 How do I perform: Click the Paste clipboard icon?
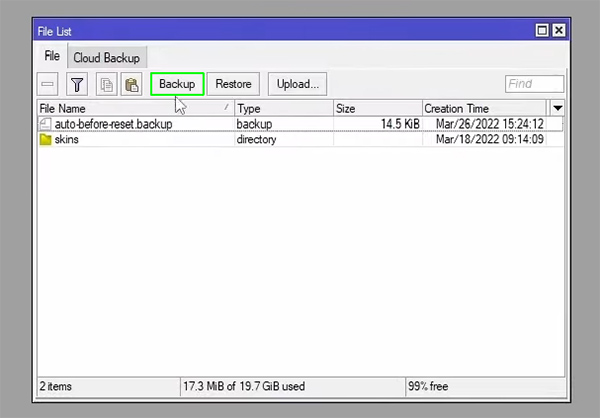click(130, 85)
